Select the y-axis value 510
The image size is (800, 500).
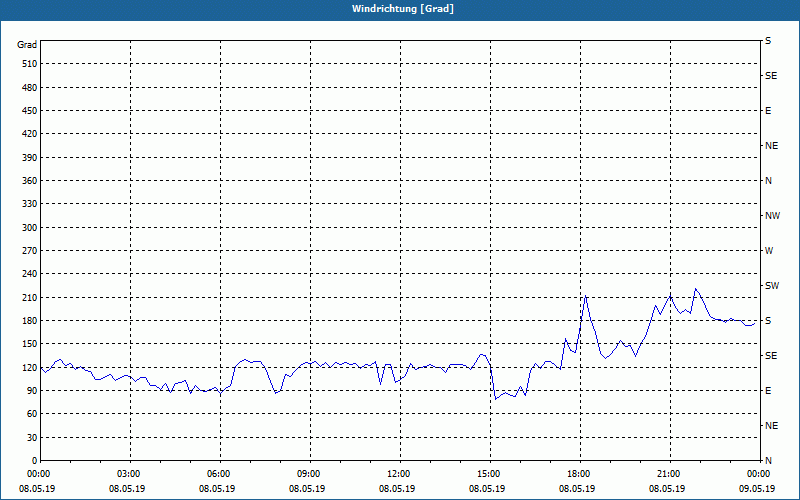tap(30, 64)
